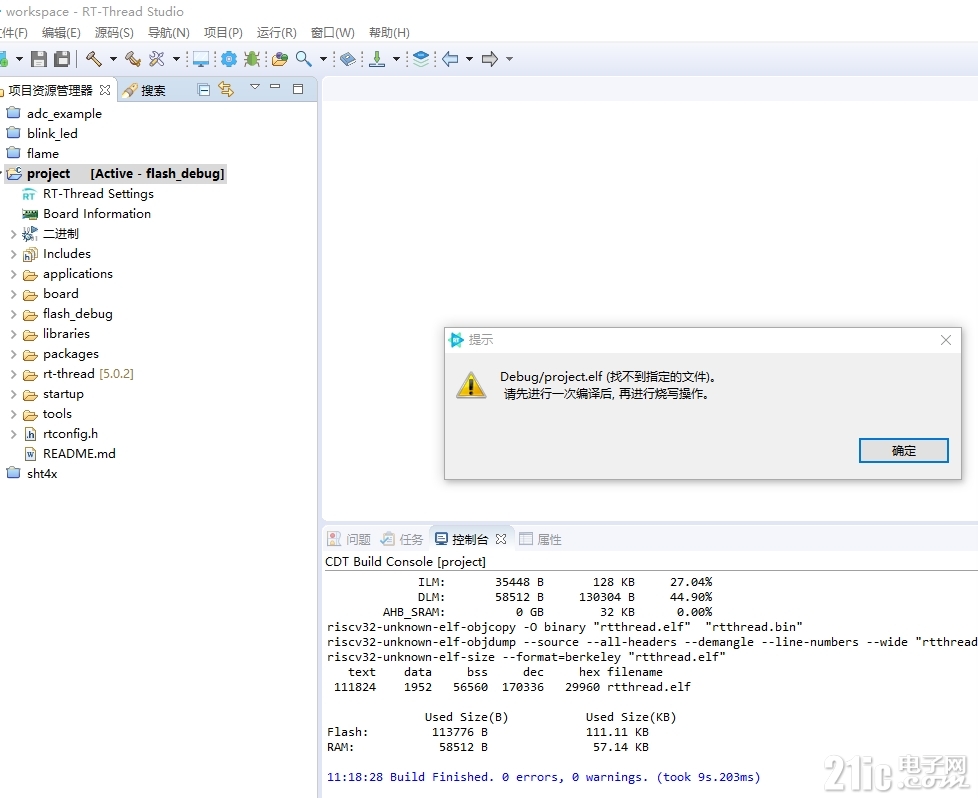Viewport: 978px width, 798px height.
Task: Expand the Includes tree node
Action: coord(13,254)
